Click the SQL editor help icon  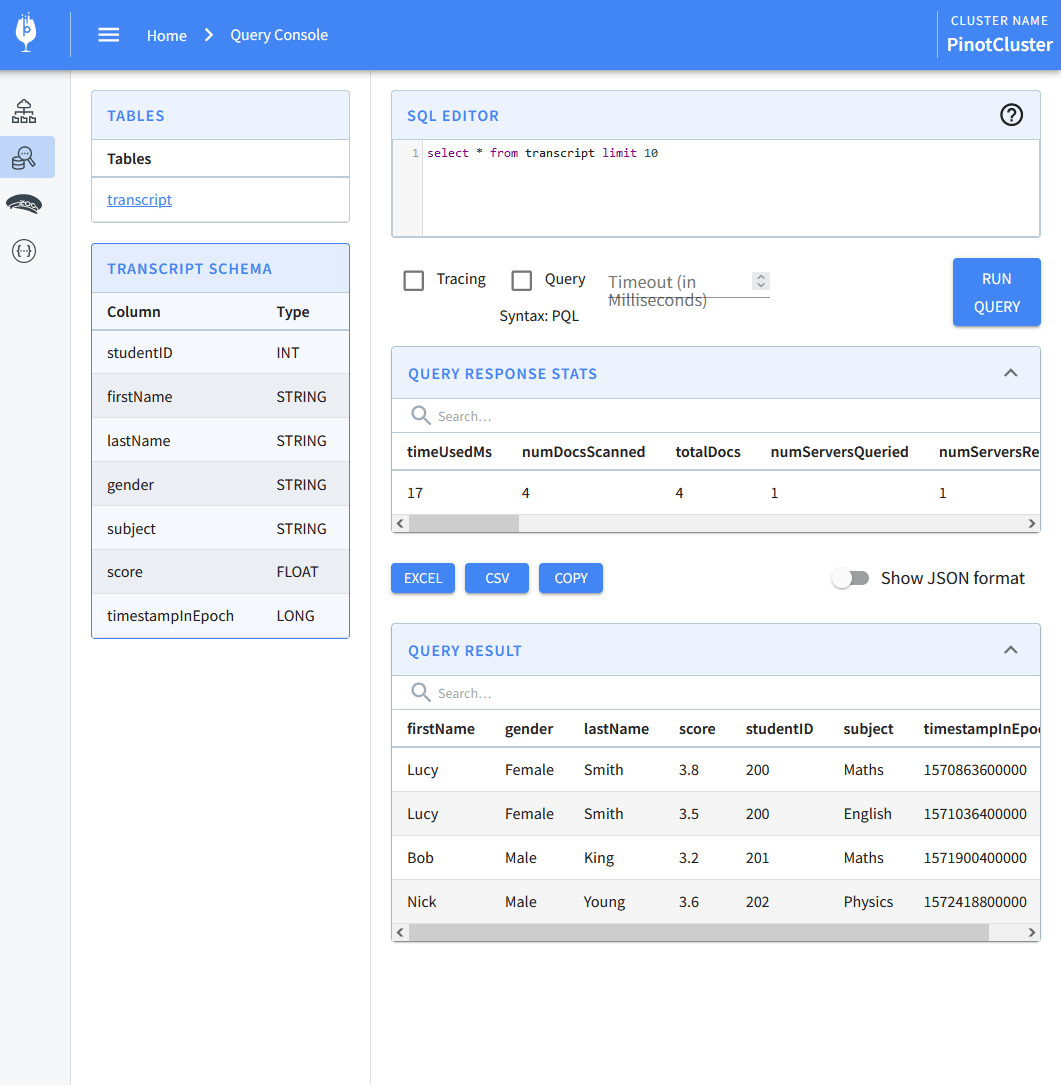click(x=1011, y=115)
